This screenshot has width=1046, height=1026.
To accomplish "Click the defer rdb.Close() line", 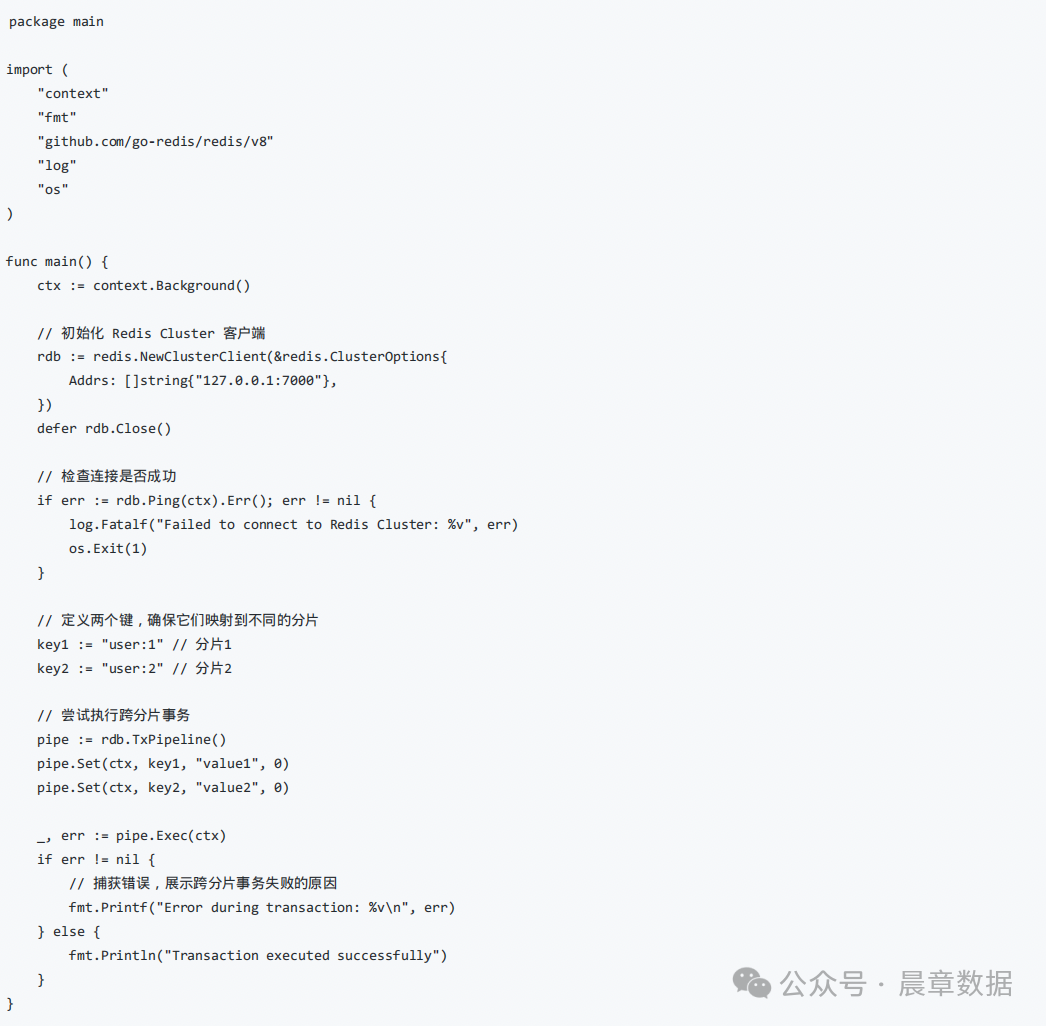I will tap(104, 428).
